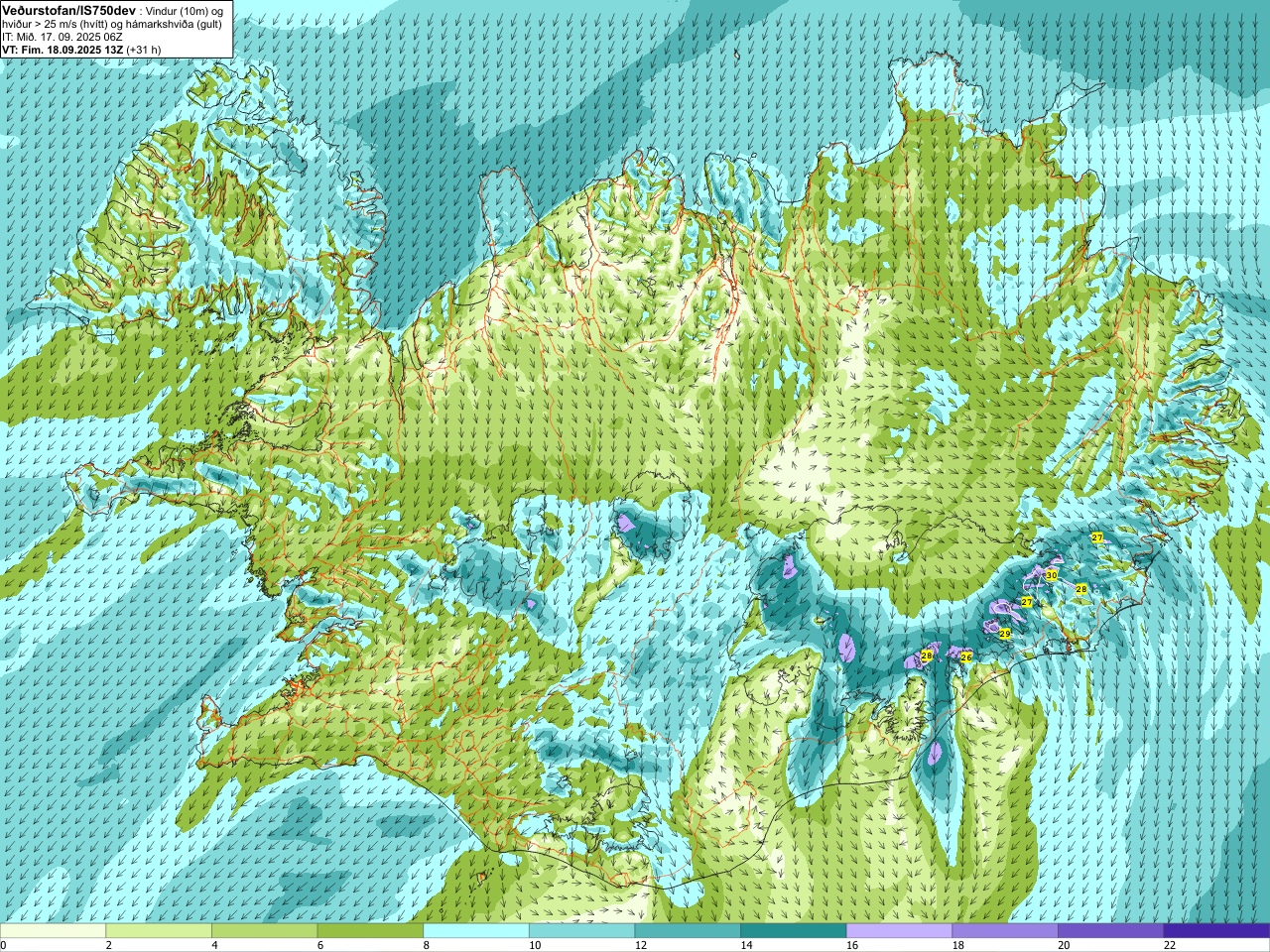Click the violet 20–22 m/s legend swatch
The width and height of the screenshot is (1270, 952).
coord(1111,931)
